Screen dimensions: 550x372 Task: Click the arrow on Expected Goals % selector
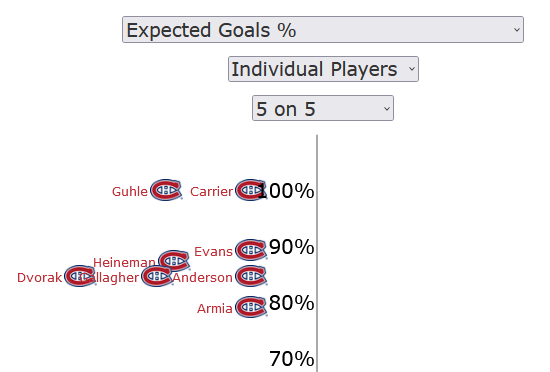[x=516, y=30]
